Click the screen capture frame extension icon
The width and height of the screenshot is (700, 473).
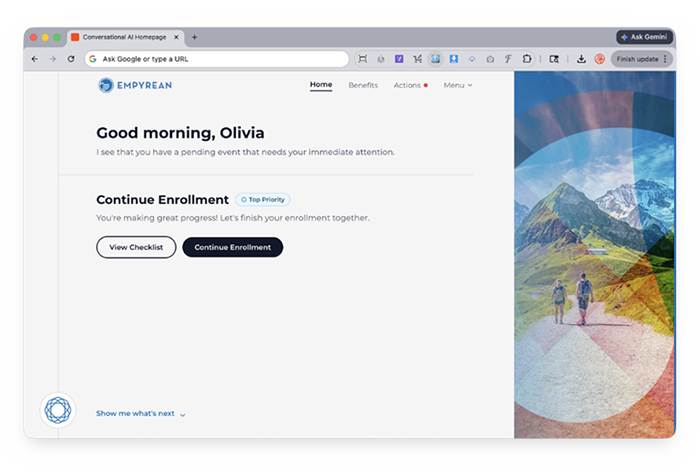point(362,59)
